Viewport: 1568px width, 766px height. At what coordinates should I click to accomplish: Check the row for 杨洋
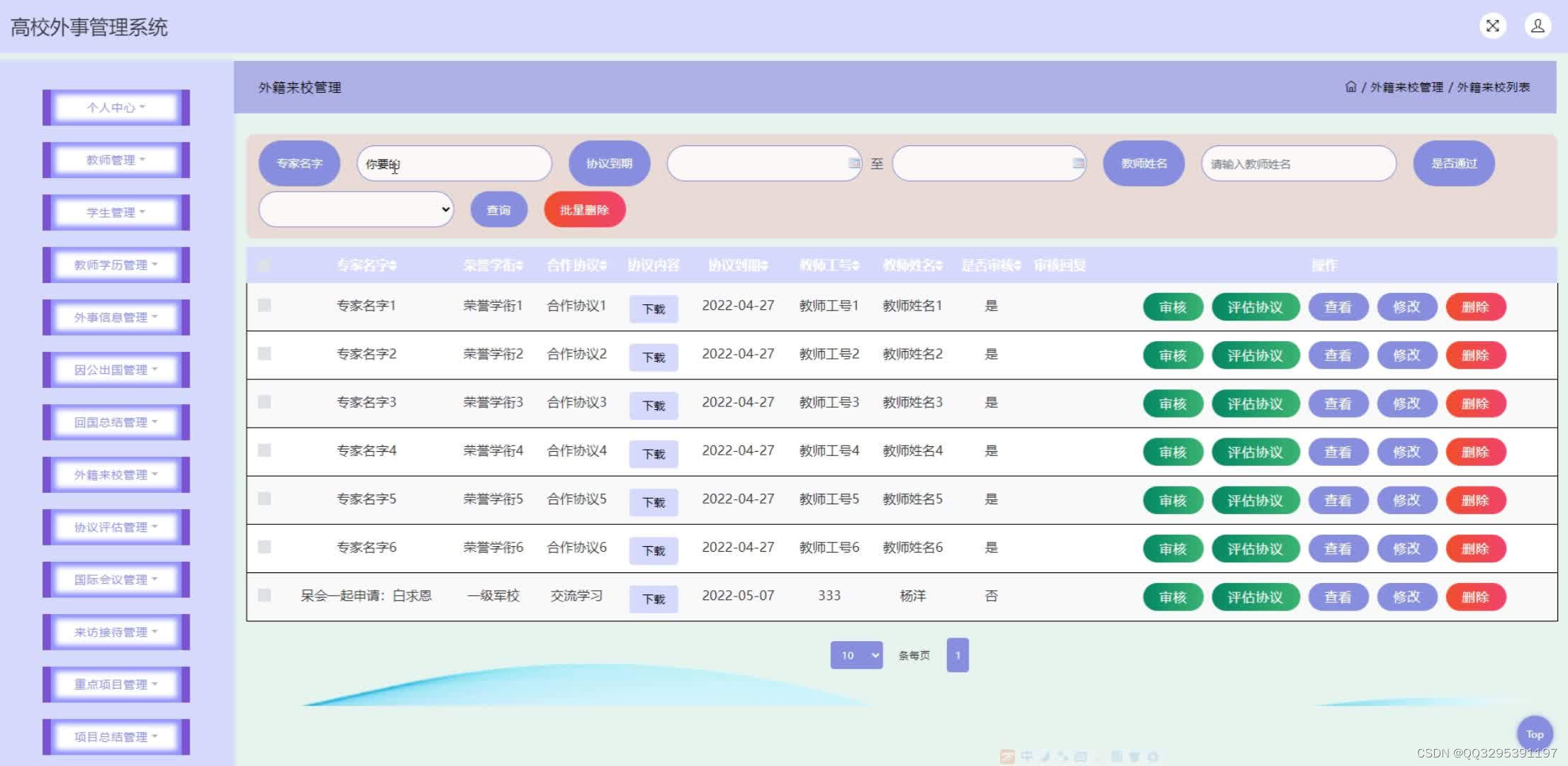(x=264, y=595)
